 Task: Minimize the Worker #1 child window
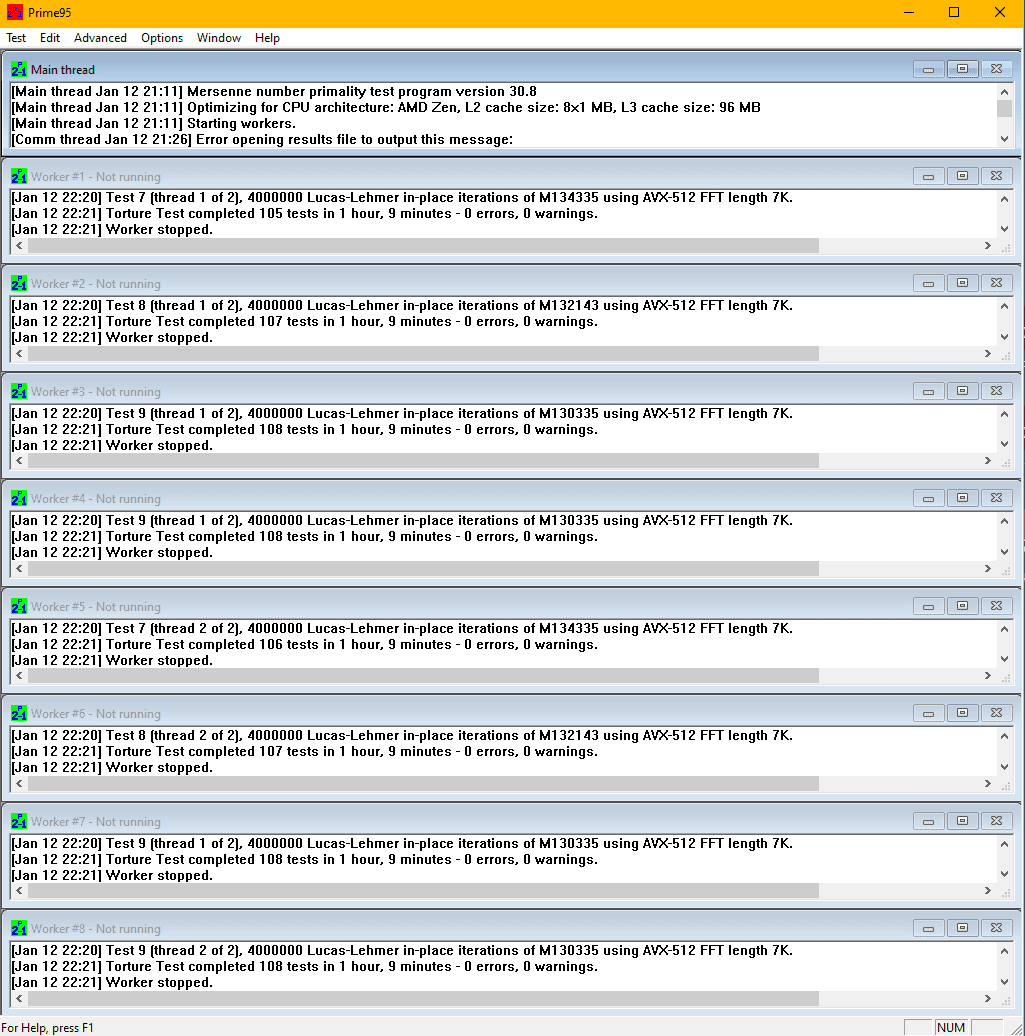(x=928, y=176)
